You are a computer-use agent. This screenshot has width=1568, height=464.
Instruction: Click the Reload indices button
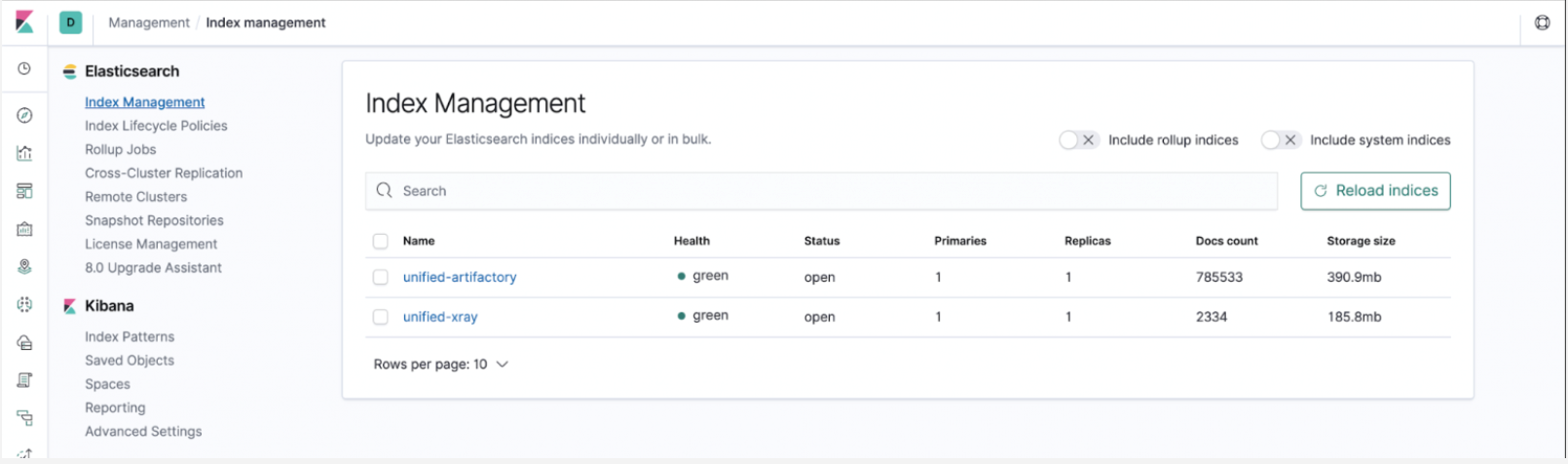pos(1375,191)
